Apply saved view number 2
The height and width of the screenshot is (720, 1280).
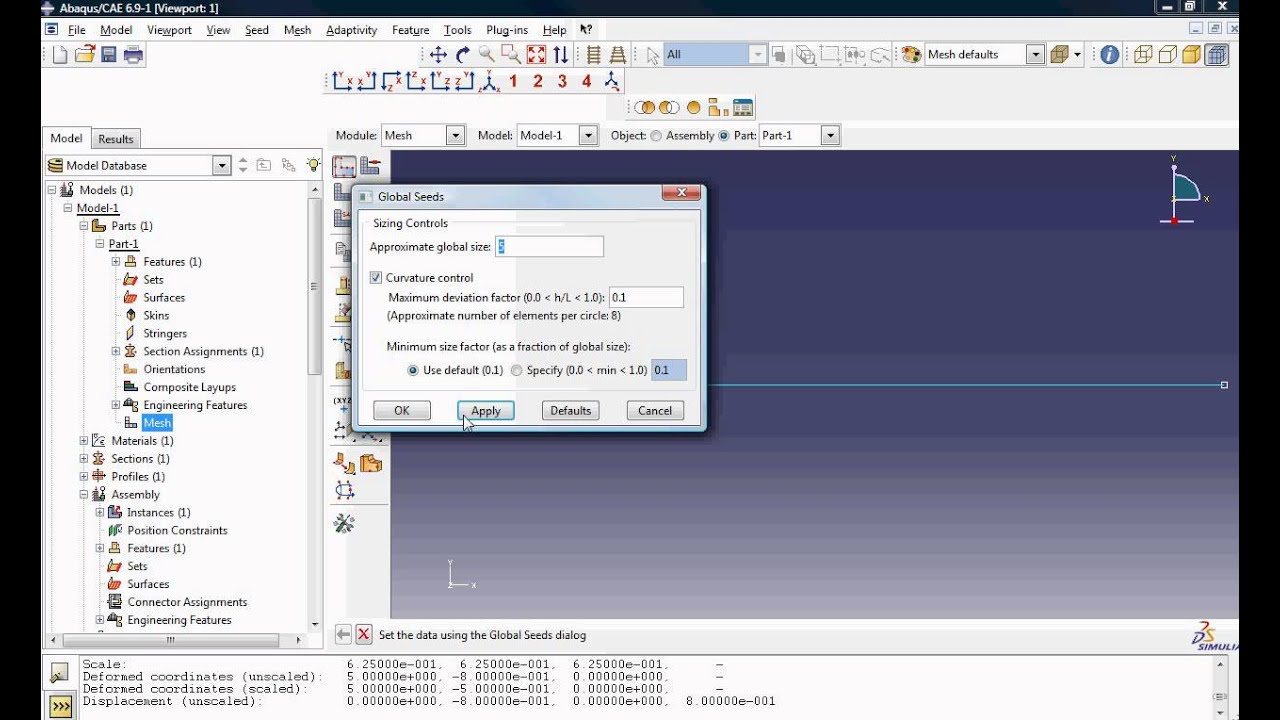point(538,82)
